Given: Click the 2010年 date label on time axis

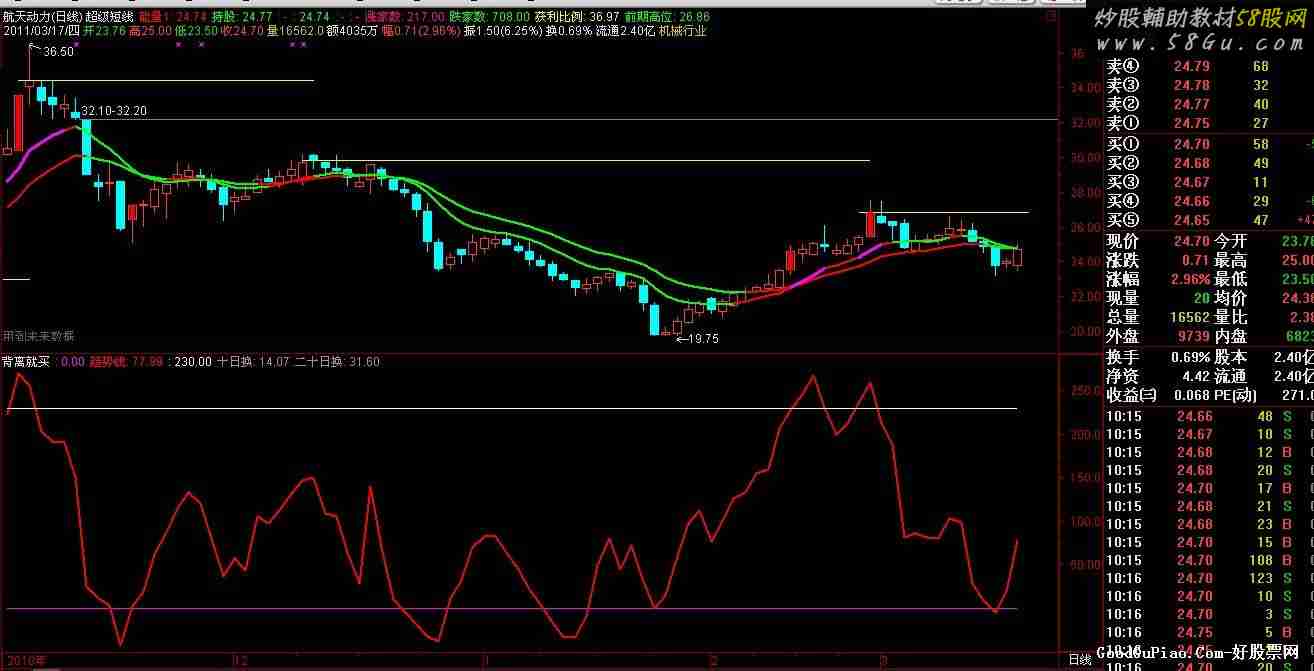Looking at the screenshot, I should pos(26,661).
